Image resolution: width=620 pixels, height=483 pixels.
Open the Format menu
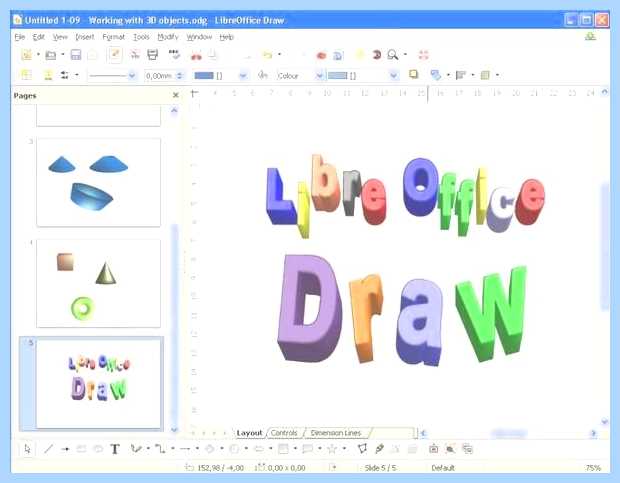(x=113, y=37)
